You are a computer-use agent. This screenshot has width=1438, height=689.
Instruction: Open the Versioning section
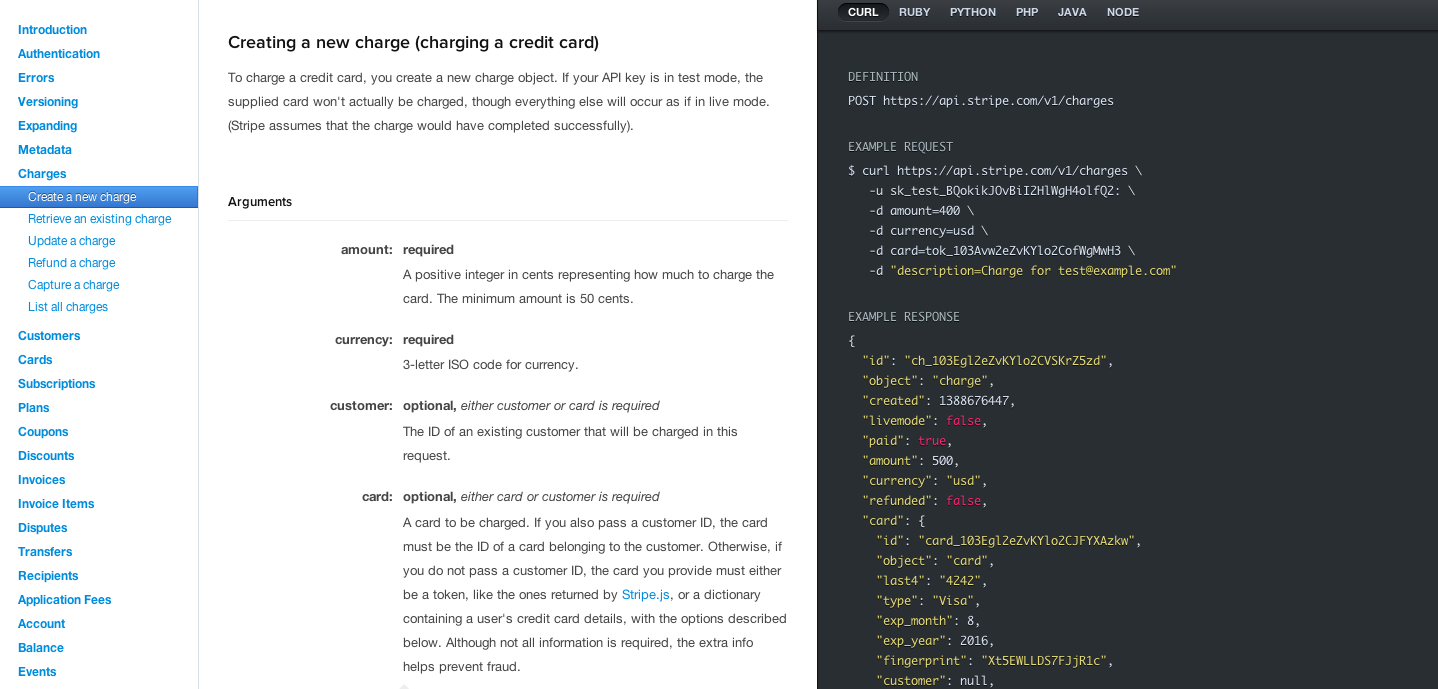coord(47,101)
